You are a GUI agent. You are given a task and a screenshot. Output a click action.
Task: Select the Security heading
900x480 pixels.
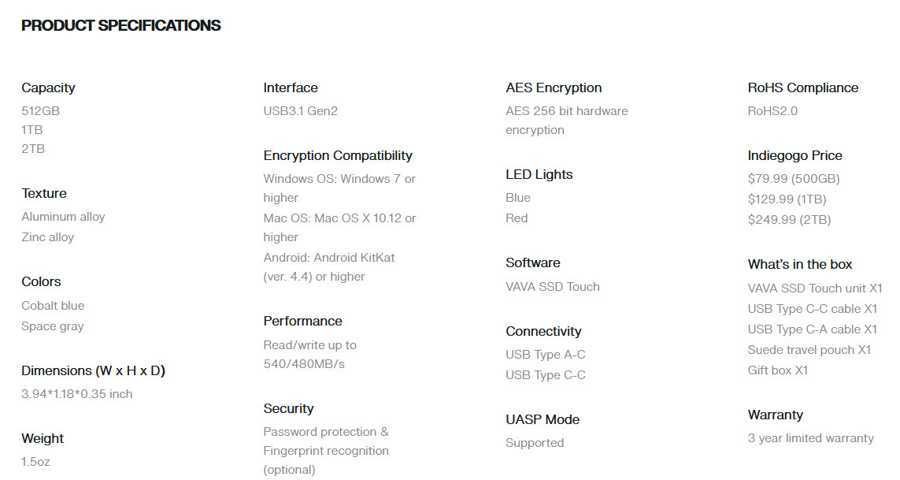pos(288,409)
